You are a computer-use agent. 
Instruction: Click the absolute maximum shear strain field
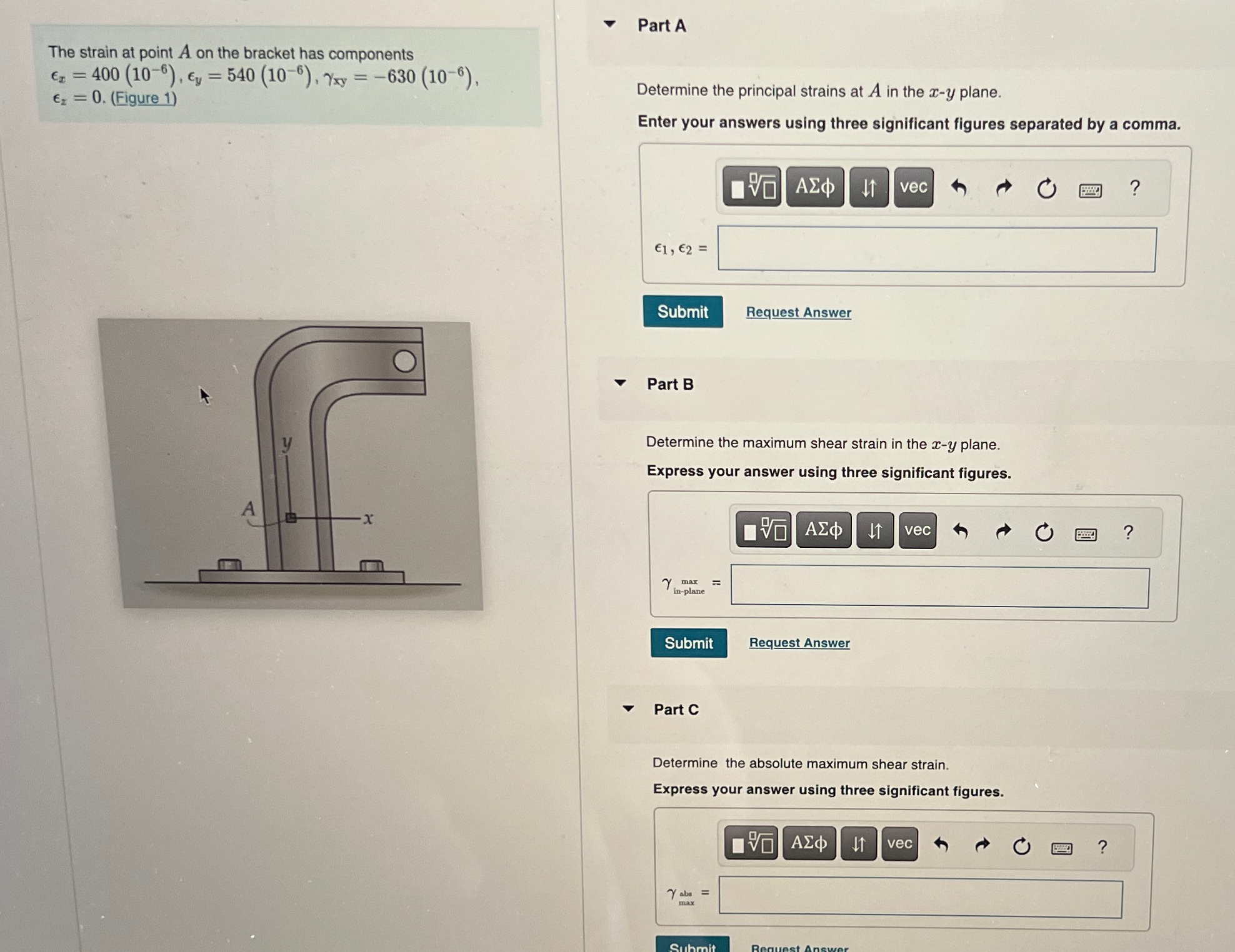point(921,898)
